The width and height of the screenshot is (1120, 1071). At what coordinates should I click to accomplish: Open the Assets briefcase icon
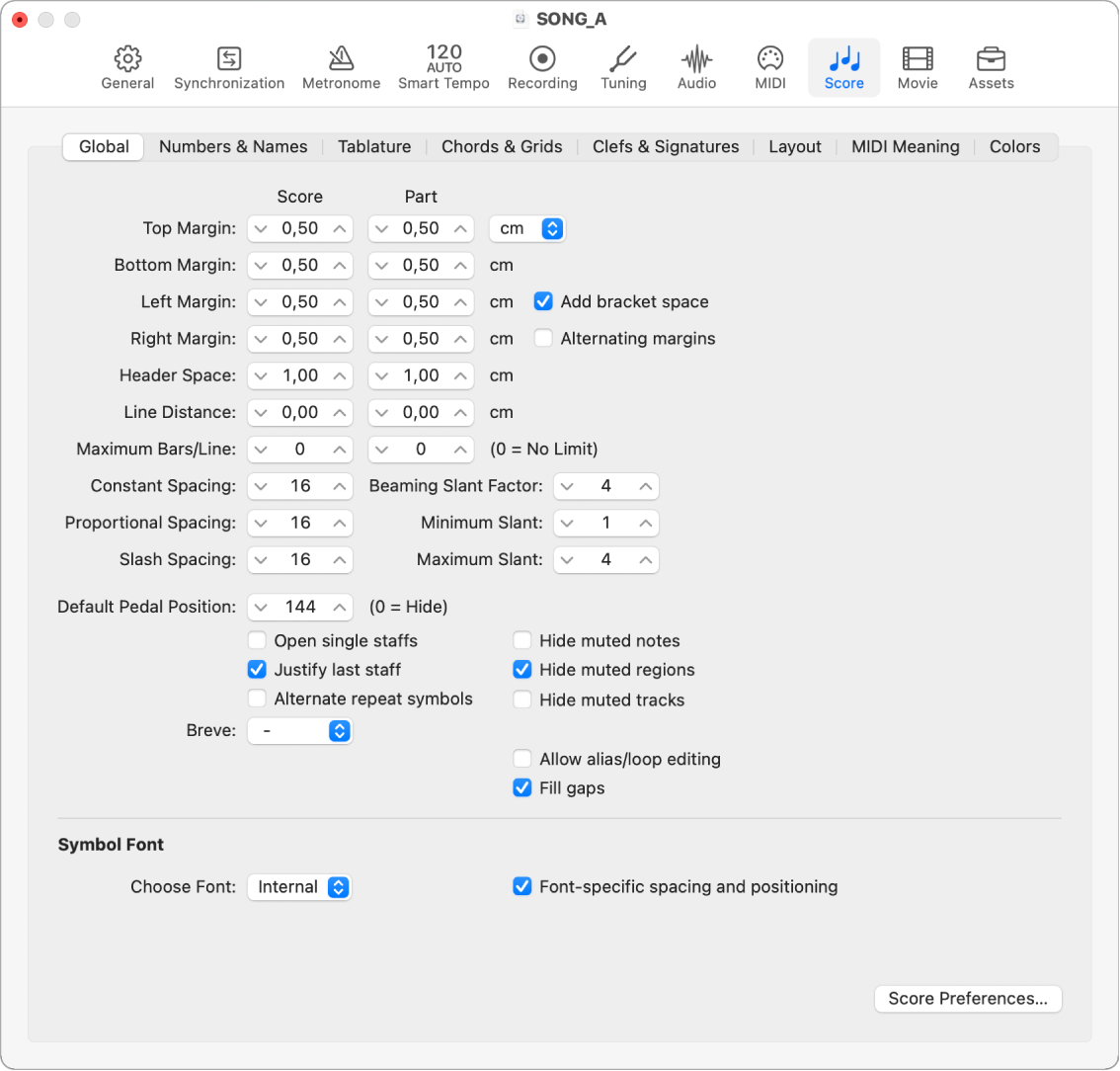(x=991, y=58)
